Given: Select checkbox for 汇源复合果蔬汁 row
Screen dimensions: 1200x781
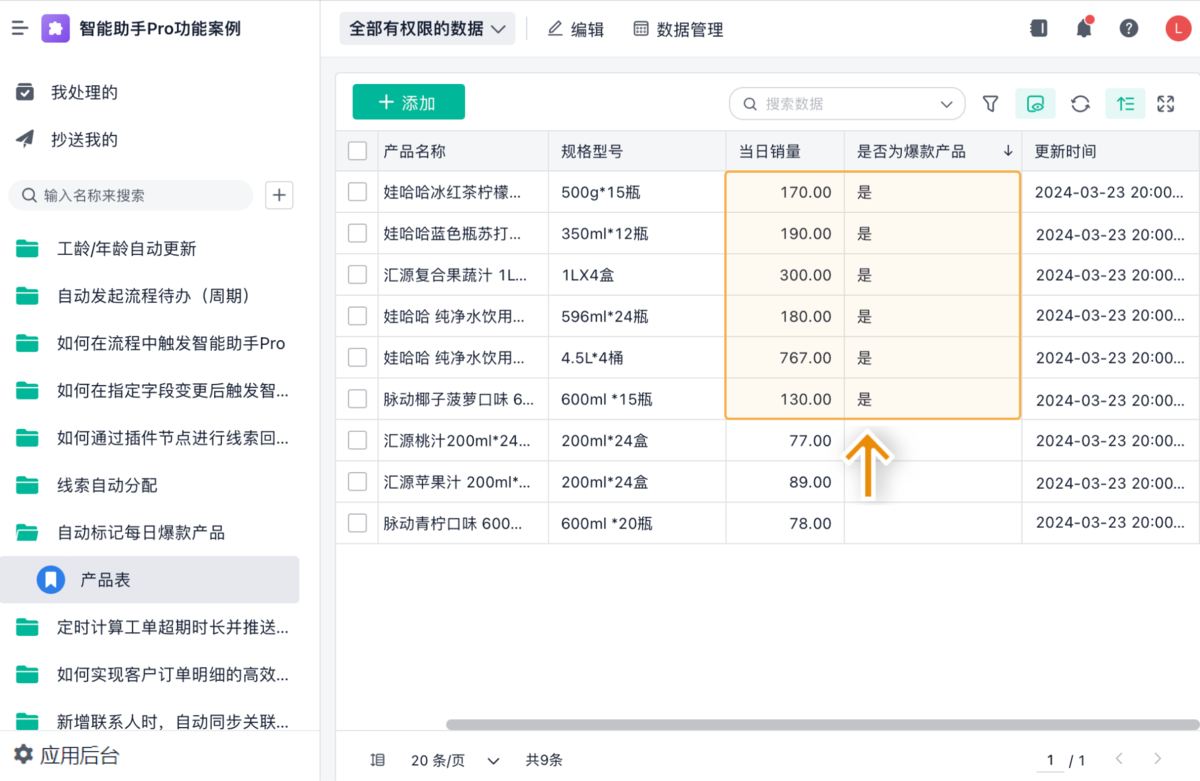Looking at the screenshot, I should coord(357,275).
